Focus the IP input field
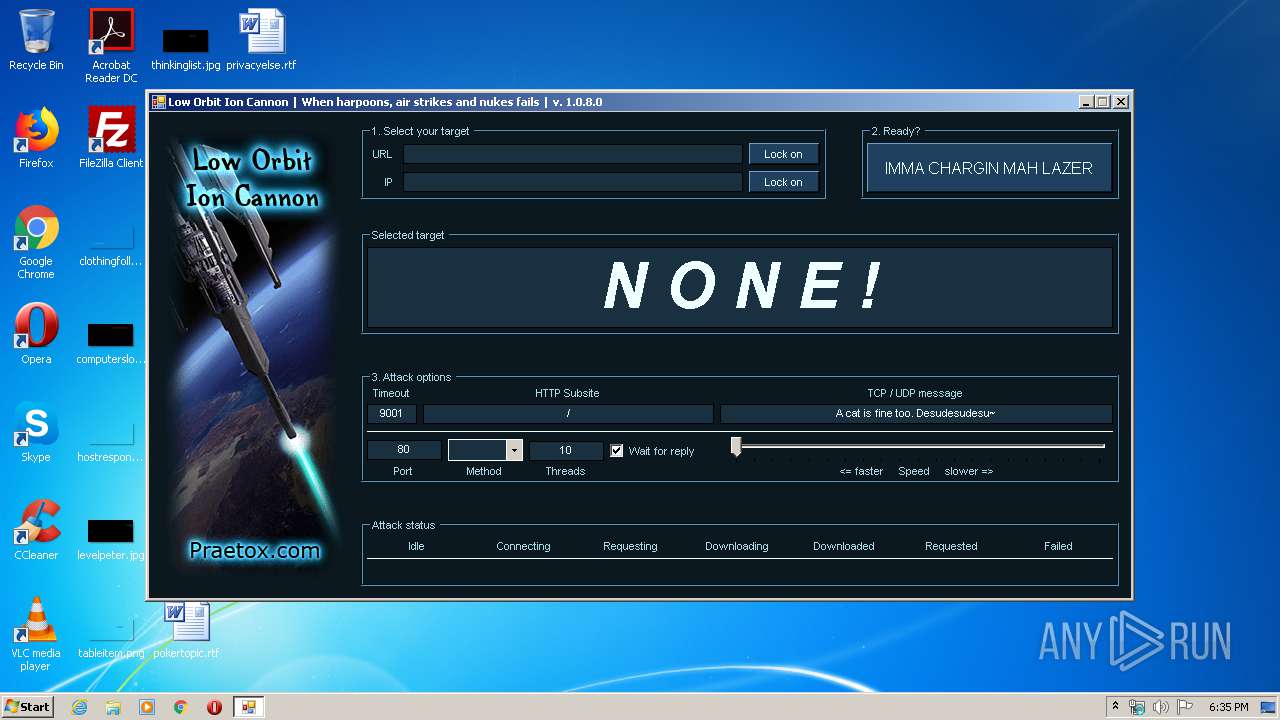This screenshot has width=1280, height=720. click(x=573, y=182)
